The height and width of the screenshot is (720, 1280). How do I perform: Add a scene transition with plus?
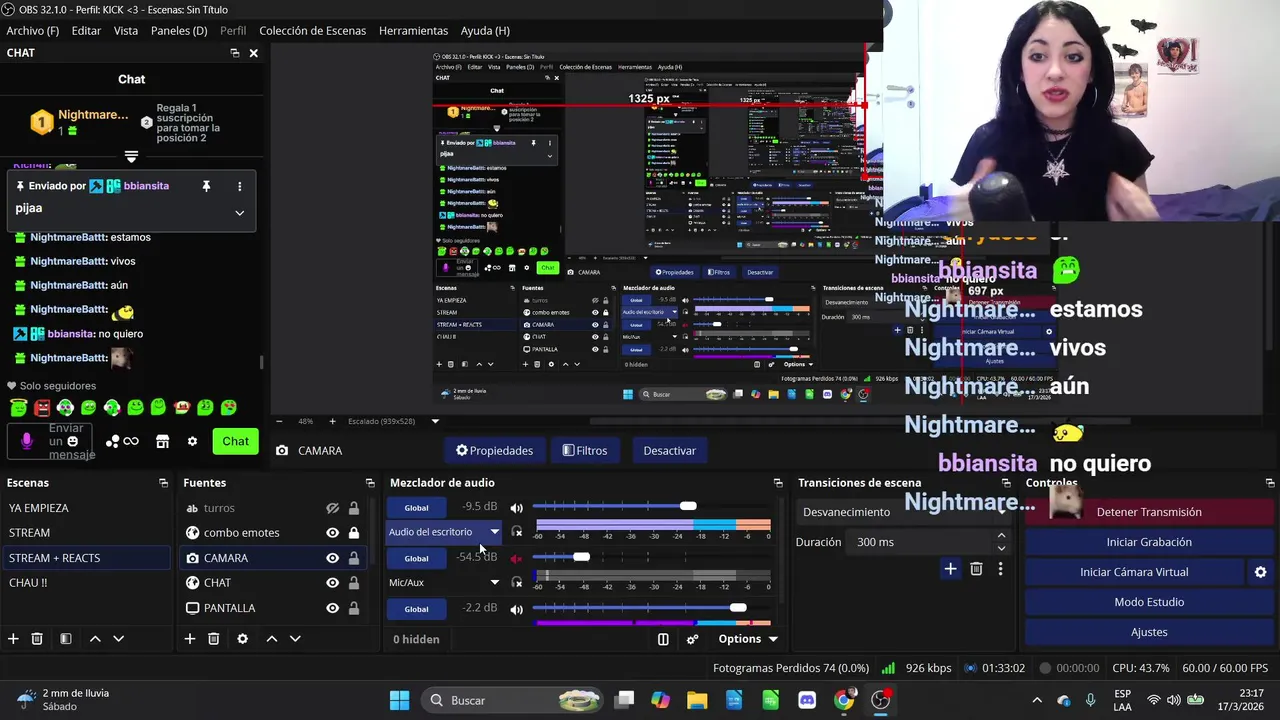(950, 569)
